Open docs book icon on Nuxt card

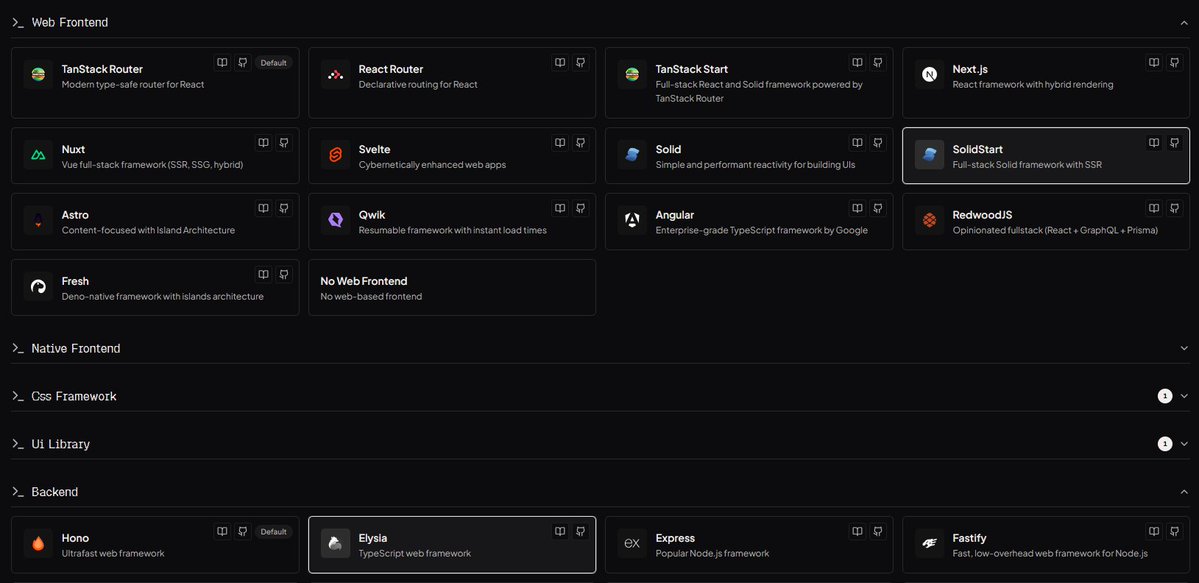pos(263,143)
